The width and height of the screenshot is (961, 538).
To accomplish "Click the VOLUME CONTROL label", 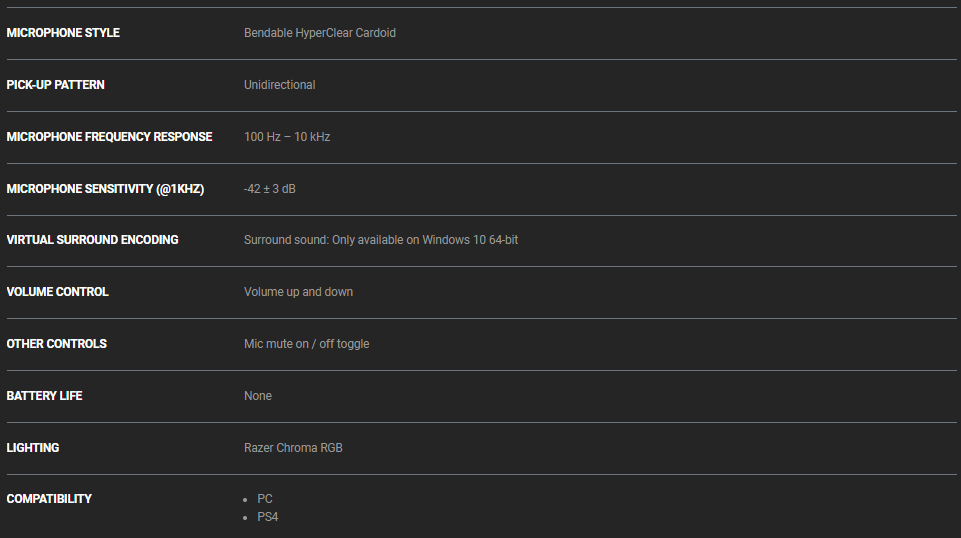I will pyautogui.click(x=58, y=292).
